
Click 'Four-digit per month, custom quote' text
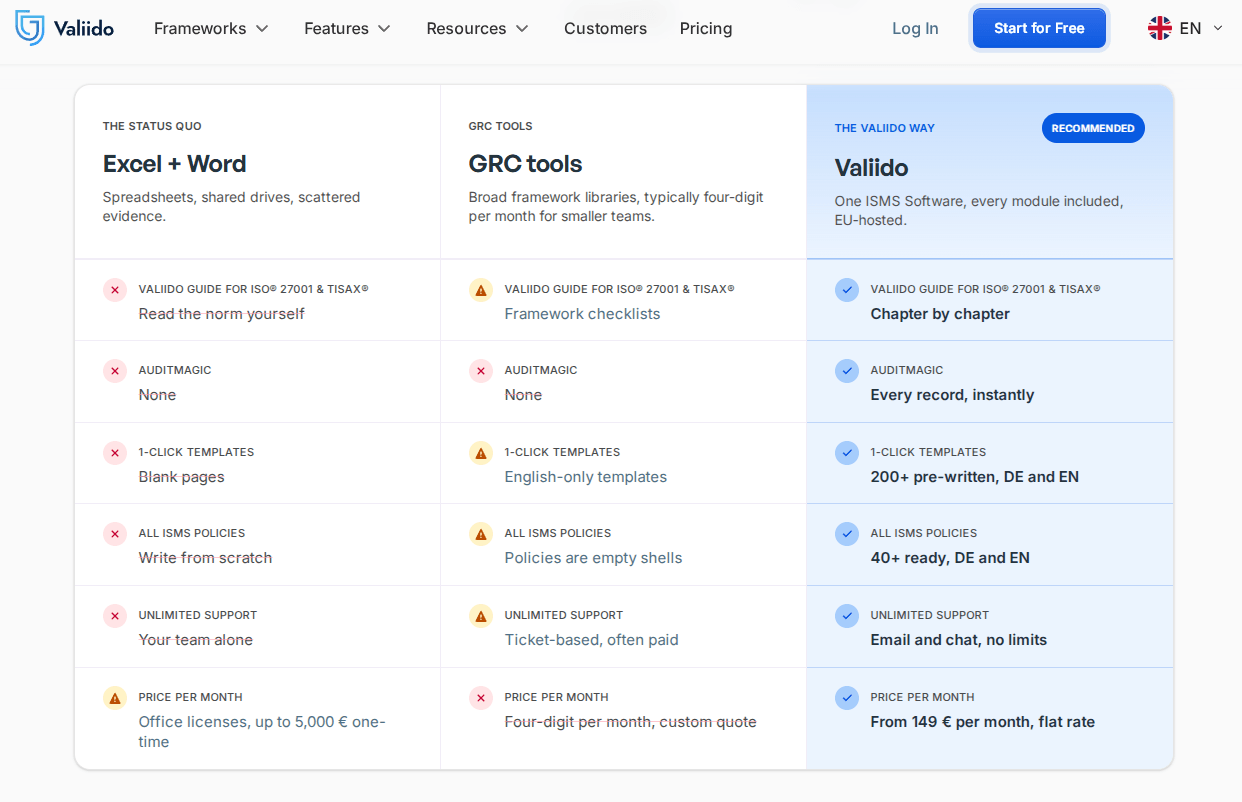point(630,722)
